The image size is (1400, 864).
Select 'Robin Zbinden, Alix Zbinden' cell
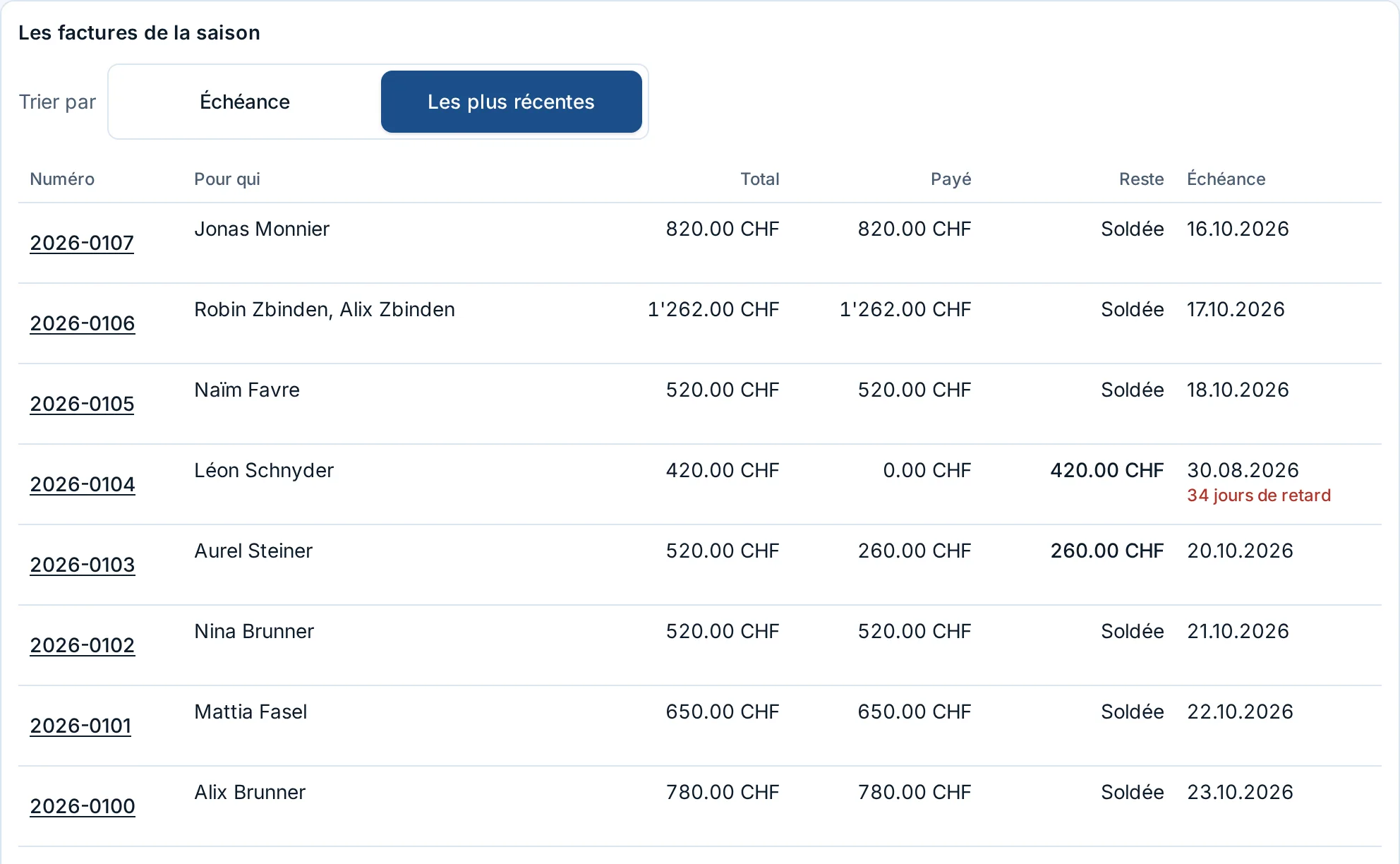point(325,309)
